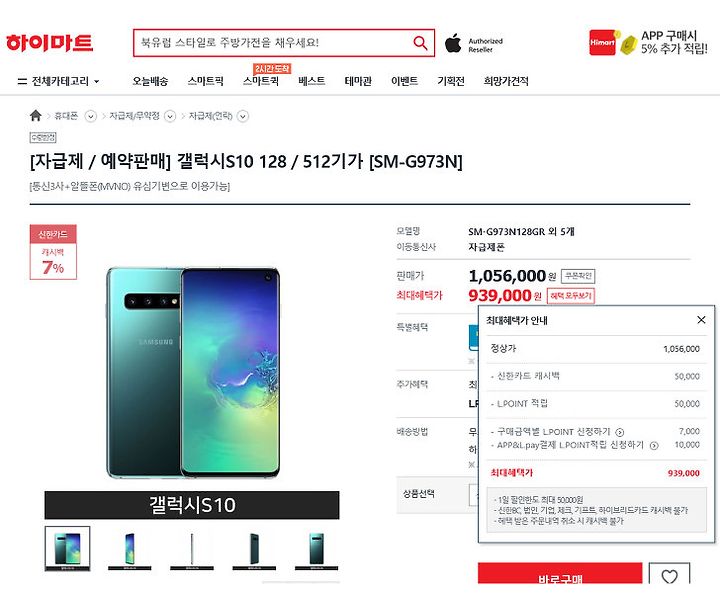Open the 베스트 menu tab

(311, 81)
